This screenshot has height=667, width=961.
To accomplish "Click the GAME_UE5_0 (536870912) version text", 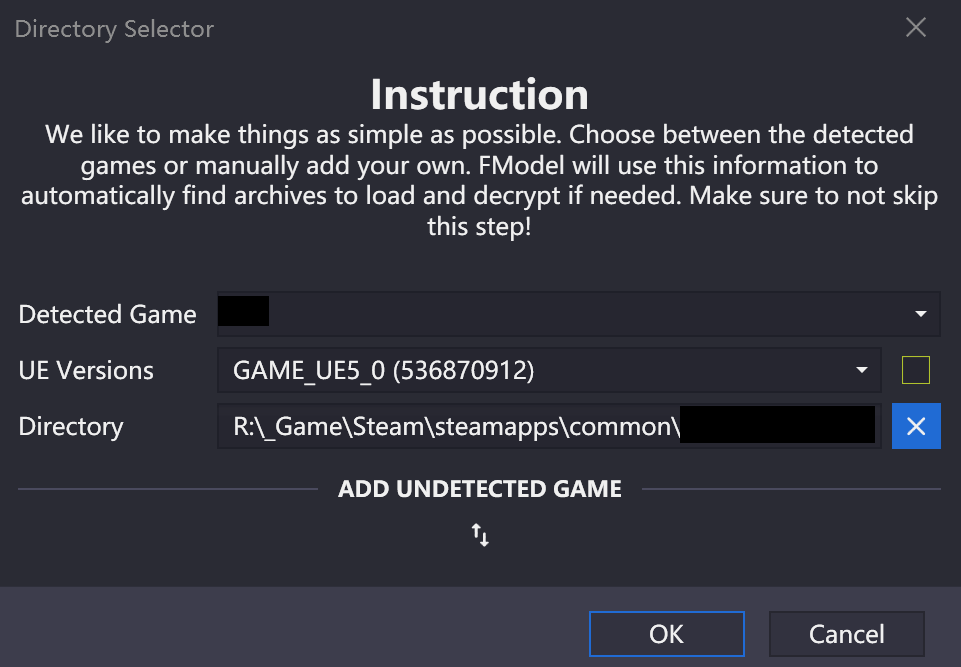I will point(383,371).
